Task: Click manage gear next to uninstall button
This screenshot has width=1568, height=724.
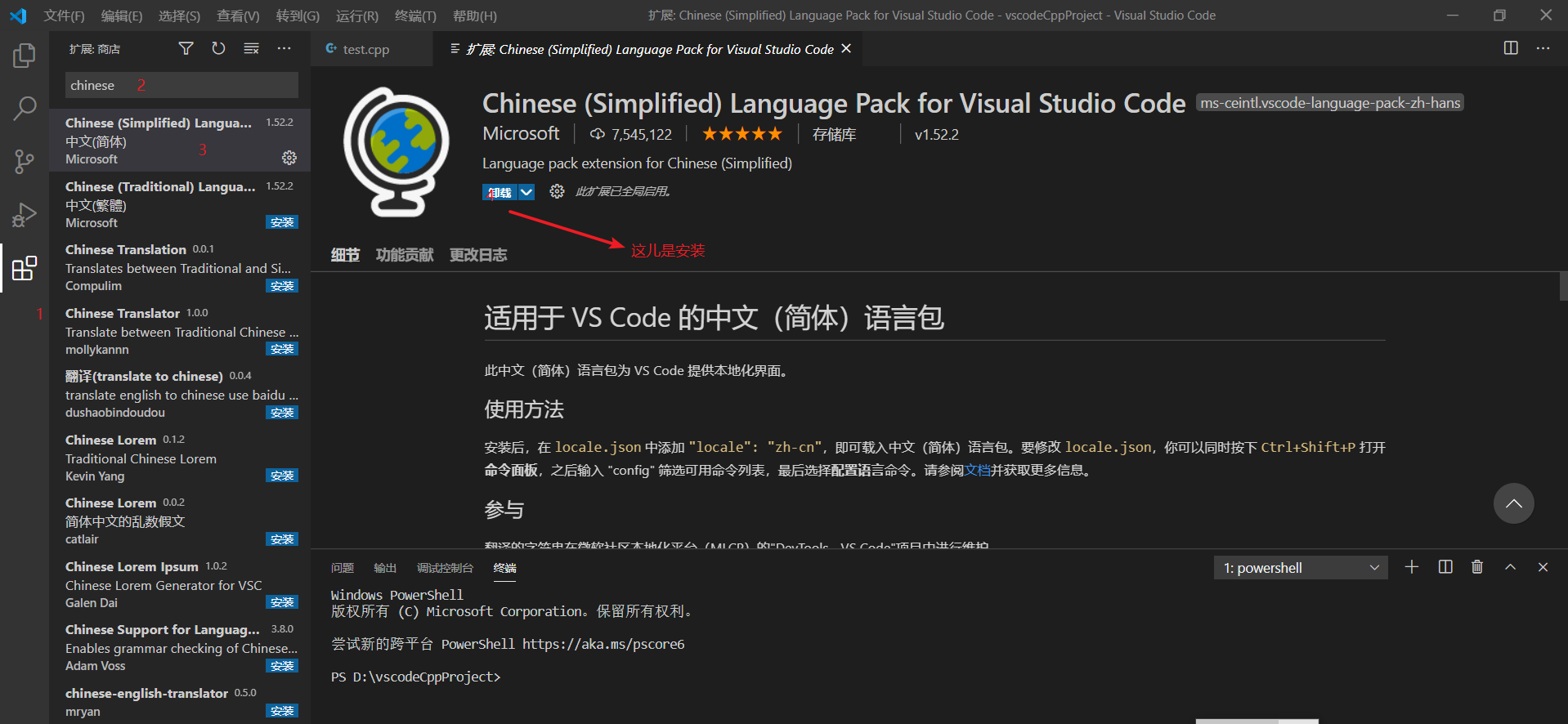Action: [557, 191]
